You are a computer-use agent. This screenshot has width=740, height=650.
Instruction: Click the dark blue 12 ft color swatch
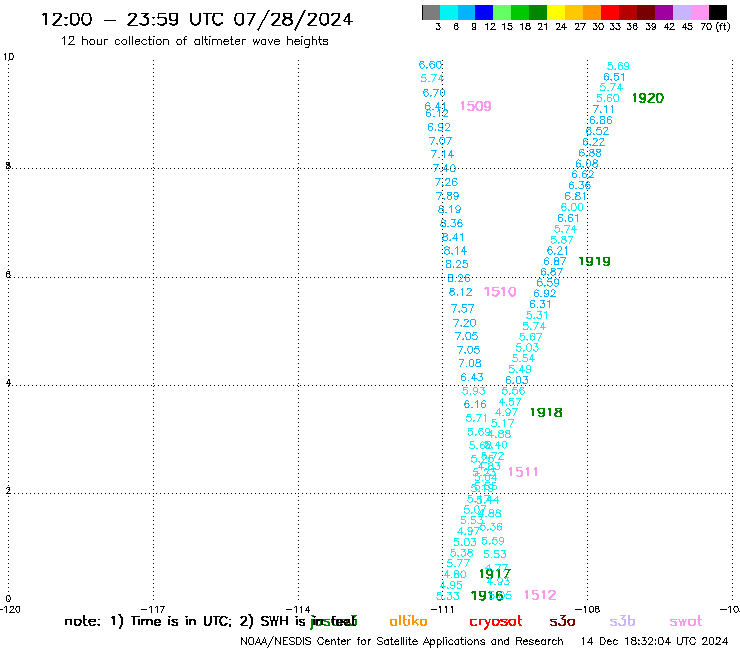pos(484,12)
